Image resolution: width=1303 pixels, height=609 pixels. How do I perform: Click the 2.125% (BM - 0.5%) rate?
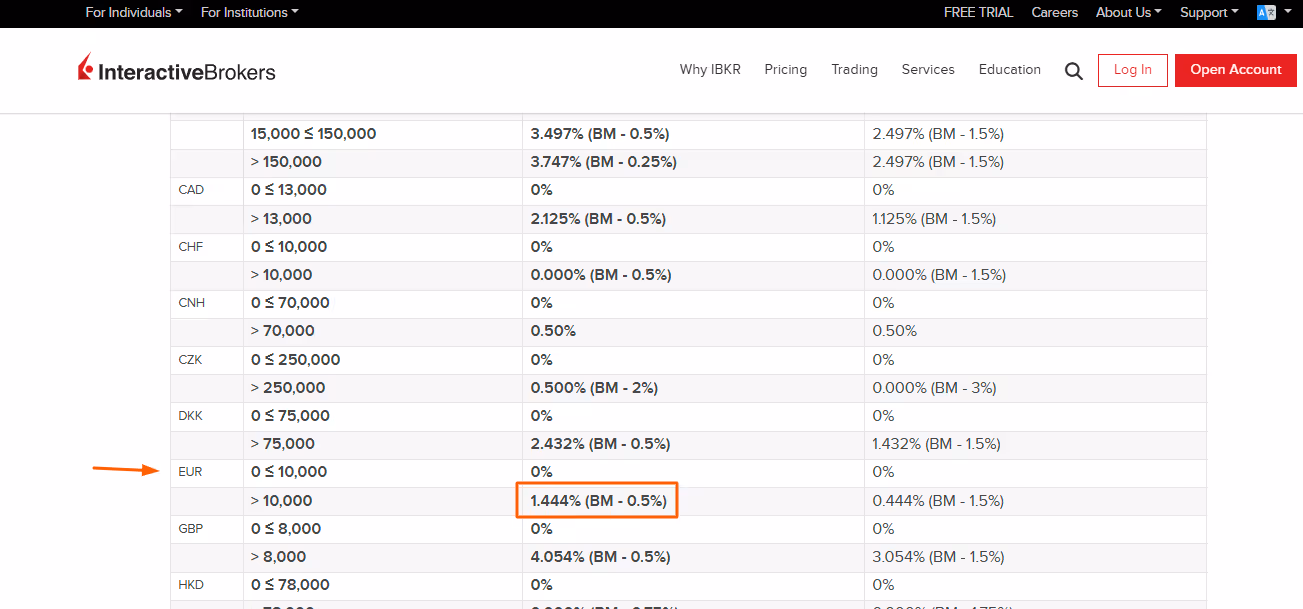(598, 219)
